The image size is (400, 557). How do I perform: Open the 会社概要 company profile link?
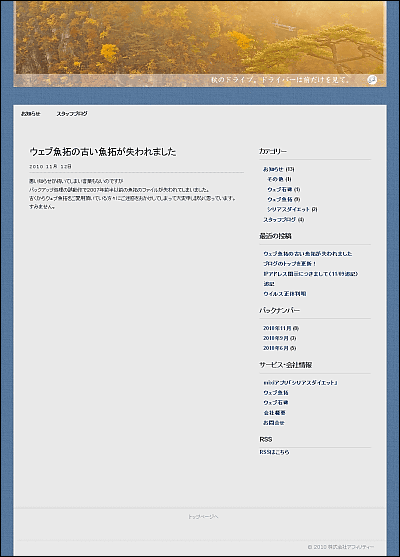click(x=274, y=413)
